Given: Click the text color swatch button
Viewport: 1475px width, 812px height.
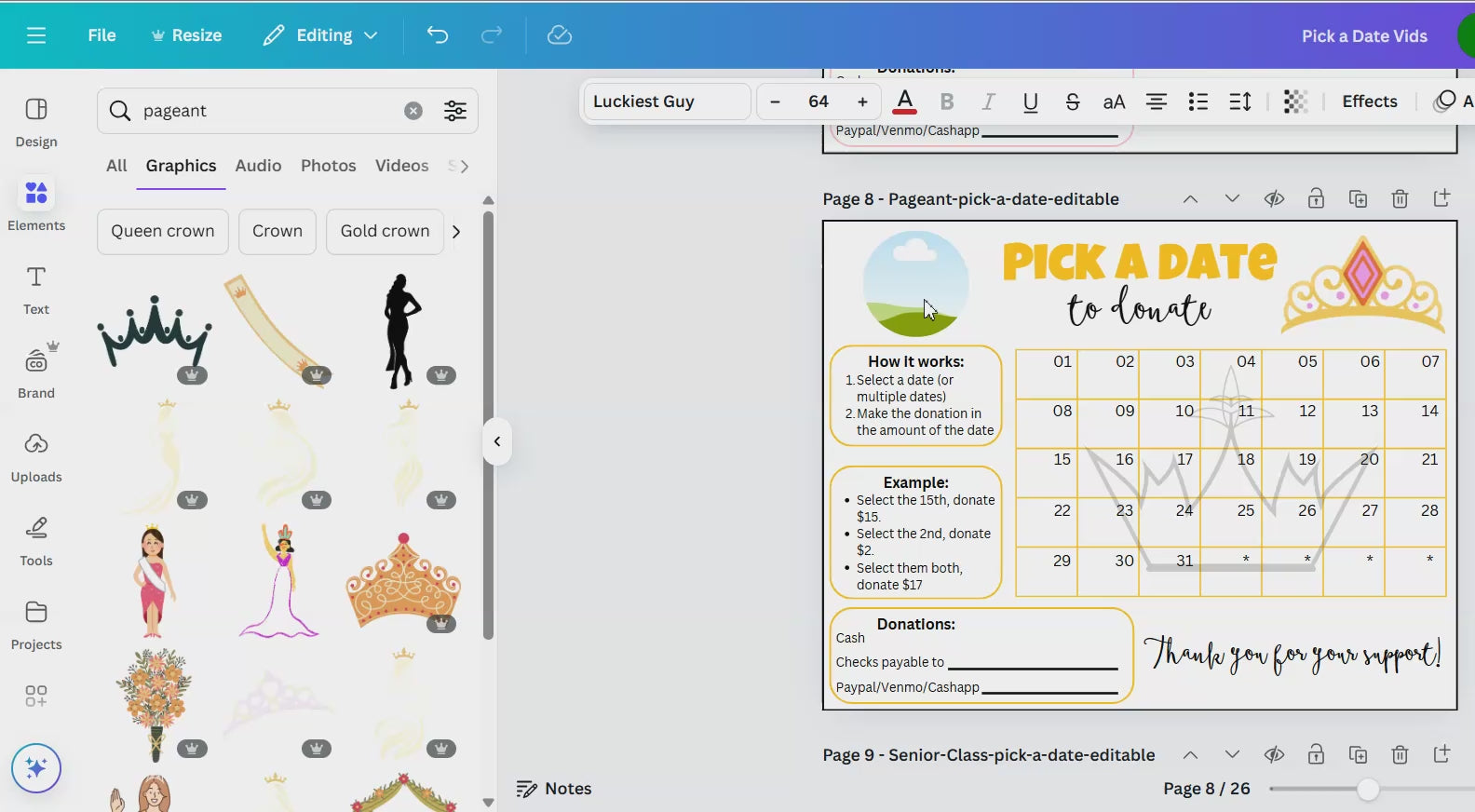Looking at the screenshot, I should (904, 101).
